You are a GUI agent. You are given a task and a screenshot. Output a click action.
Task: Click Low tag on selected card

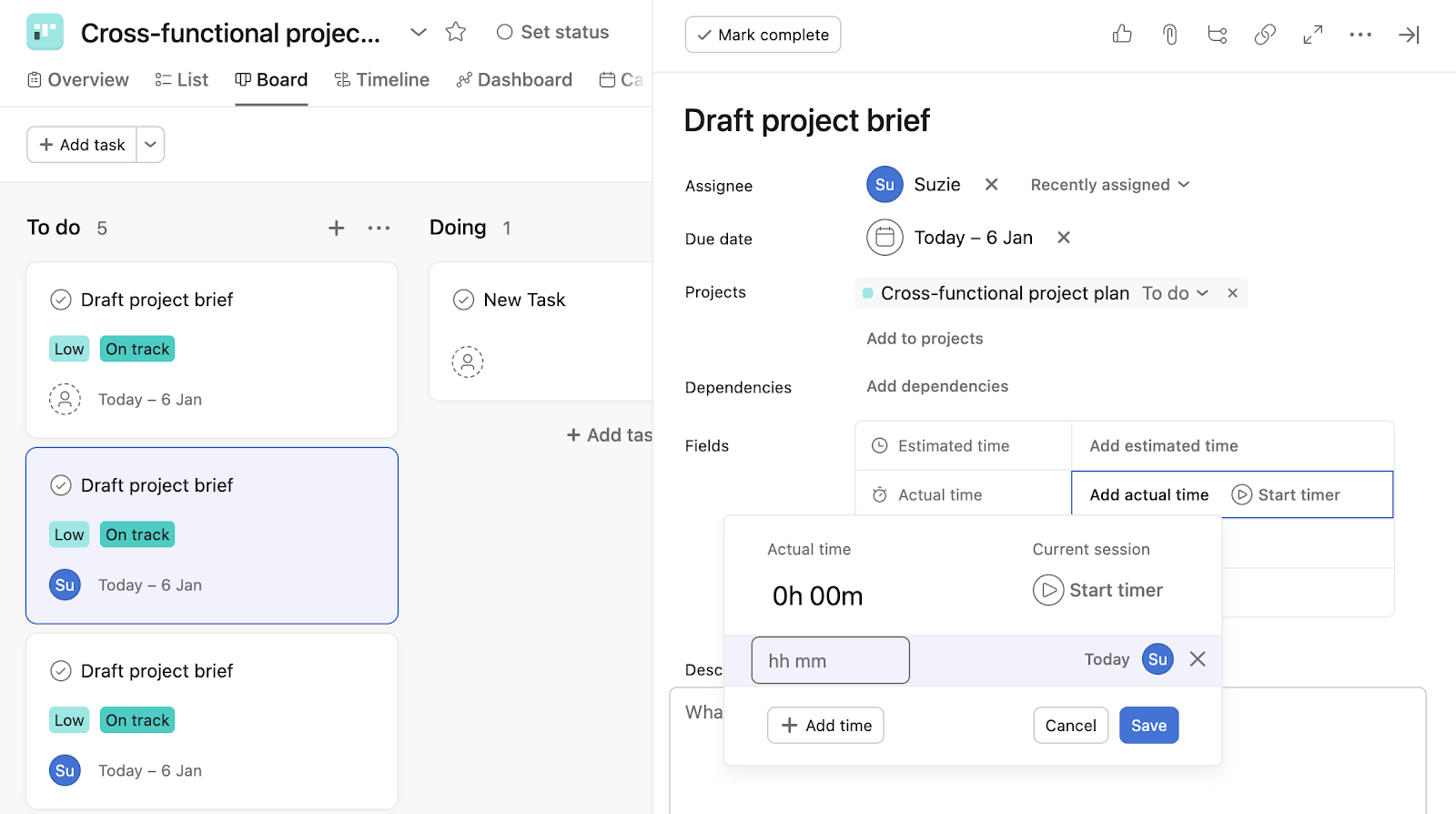coord(69,534)
